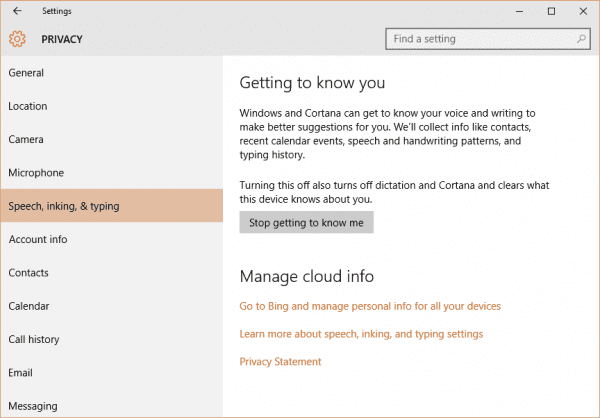Open the General privacy section
The height and width of the screenshot is (418, 600).
pyautogui.click(x=112, y=73)
